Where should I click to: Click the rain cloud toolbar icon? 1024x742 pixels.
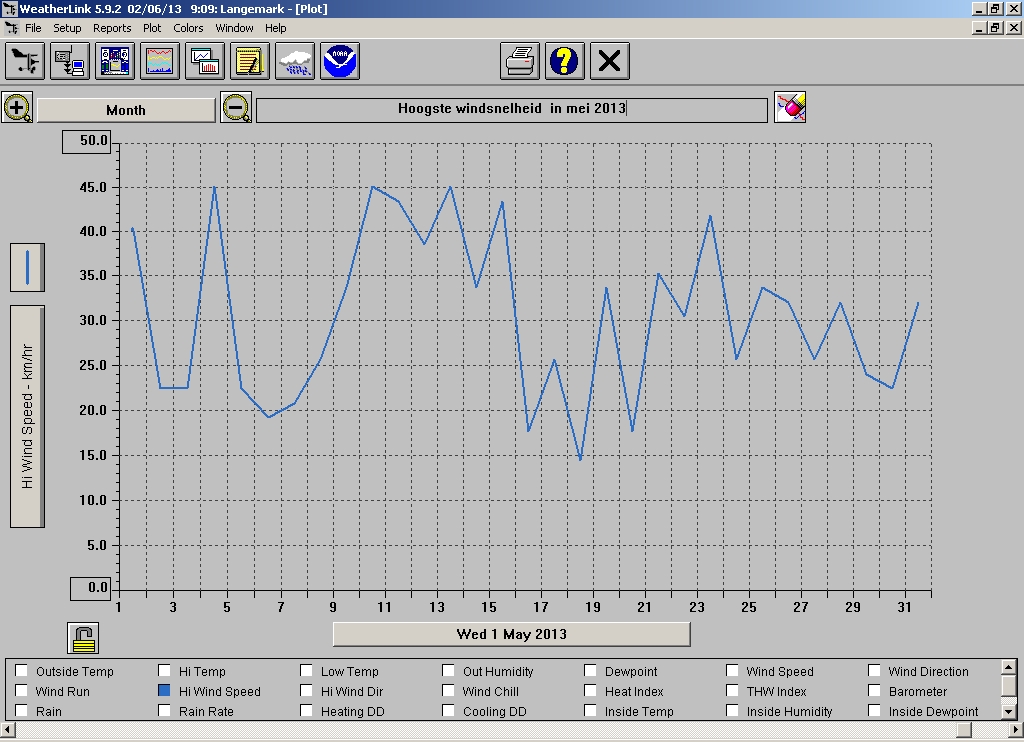pyautogui.click(x=295, y=61)
